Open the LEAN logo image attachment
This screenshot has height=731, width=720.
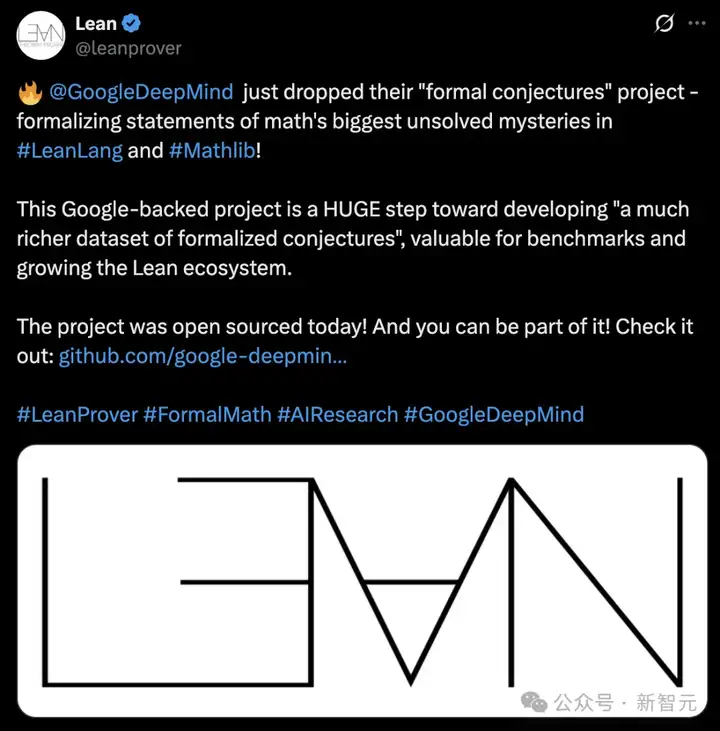[x=362, y=581]
